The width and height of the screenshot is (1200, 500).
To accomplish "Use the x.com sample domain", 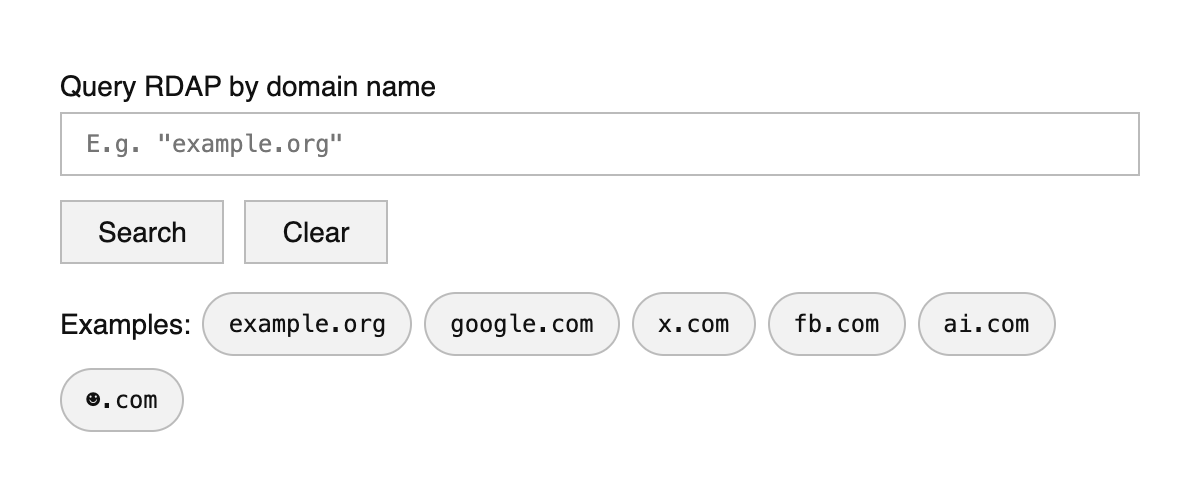I will pyautogui.click(x=694, y=324).
